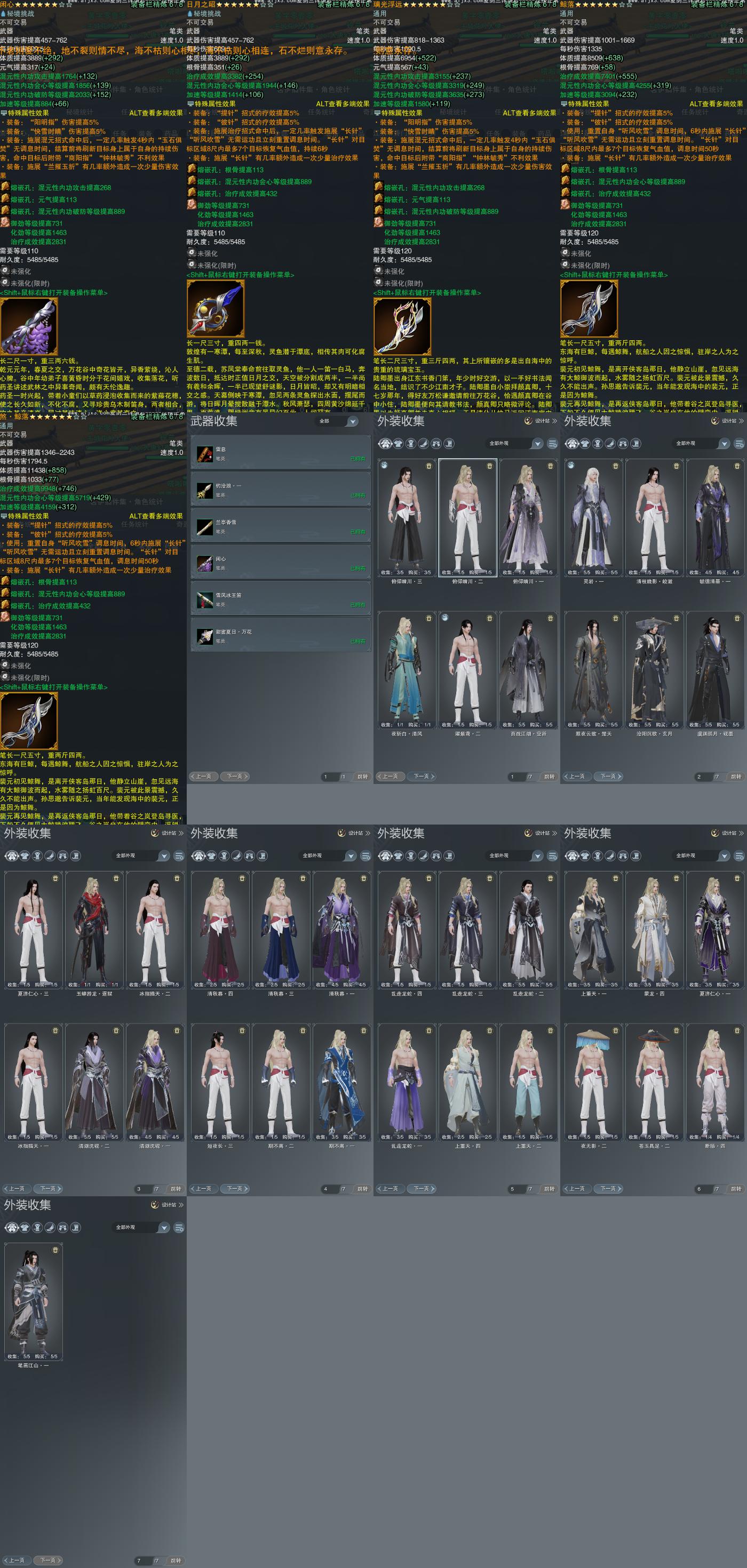Open 全部外观 dropdown in page 2 outfit panel

pyautogui.click(x=702, y=444)
